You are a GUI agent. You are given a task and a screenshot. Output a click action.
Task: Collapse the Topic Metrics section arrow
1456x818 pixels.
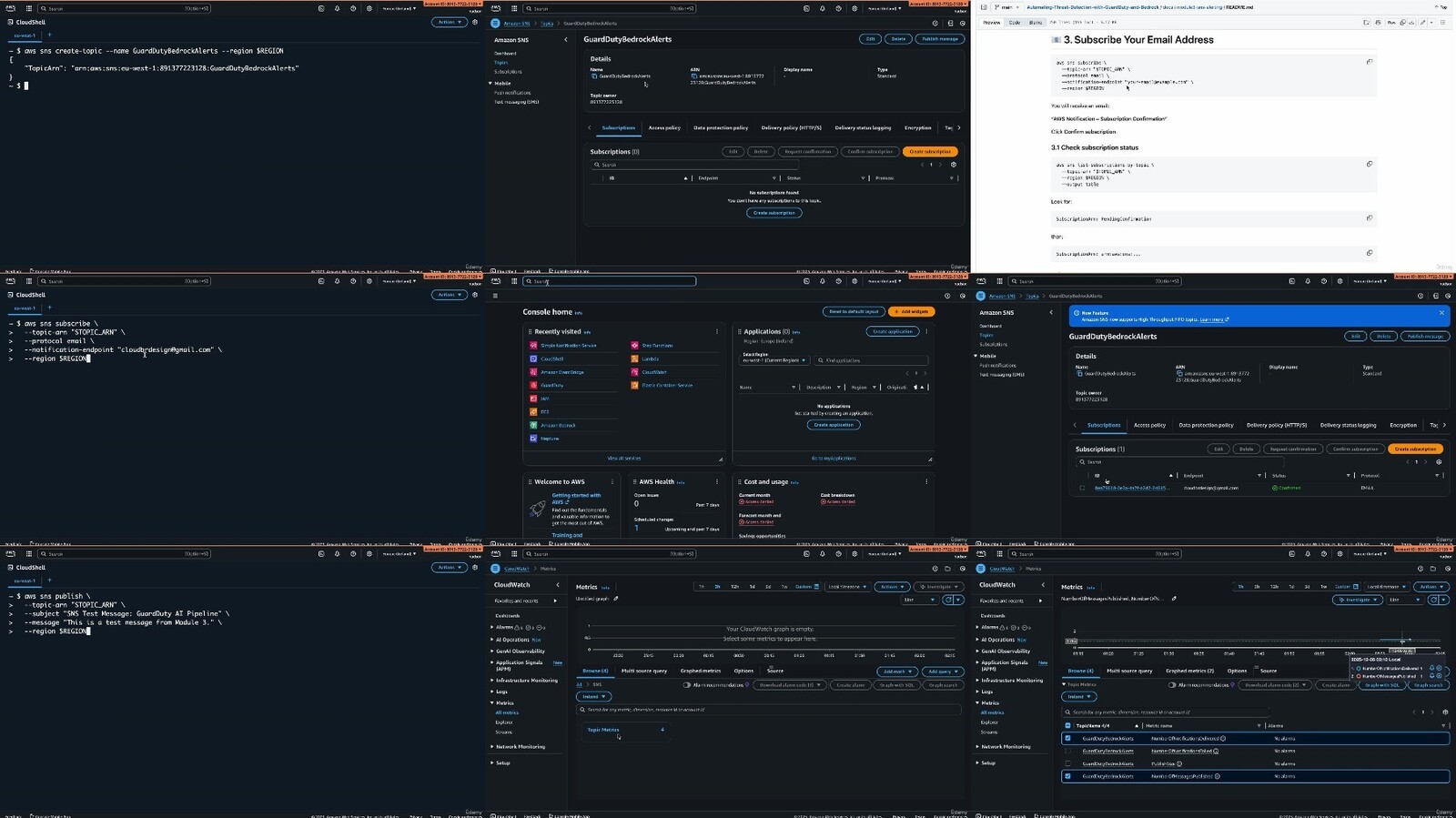(x=1064, y=684)
